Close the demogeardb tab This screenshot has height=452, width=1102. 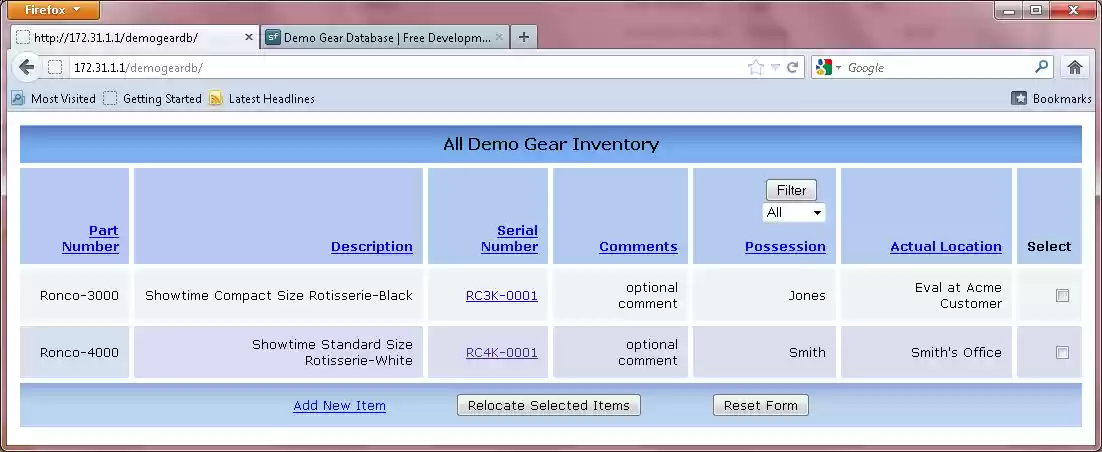(248, 37)
